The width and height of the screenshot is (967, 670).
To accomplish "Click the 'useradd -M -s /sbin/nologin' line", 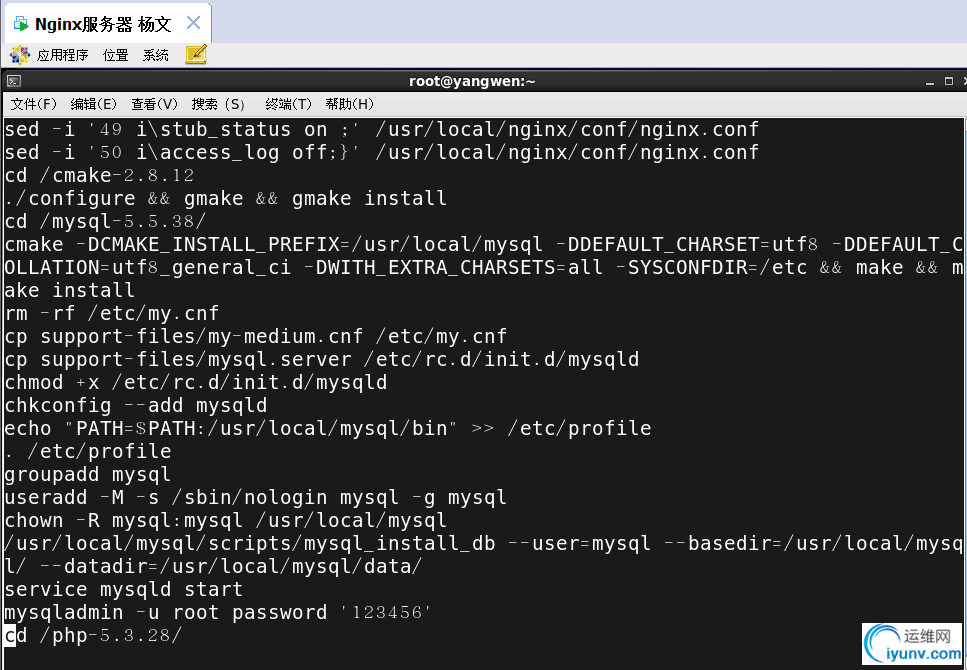I will click(255, 498).
